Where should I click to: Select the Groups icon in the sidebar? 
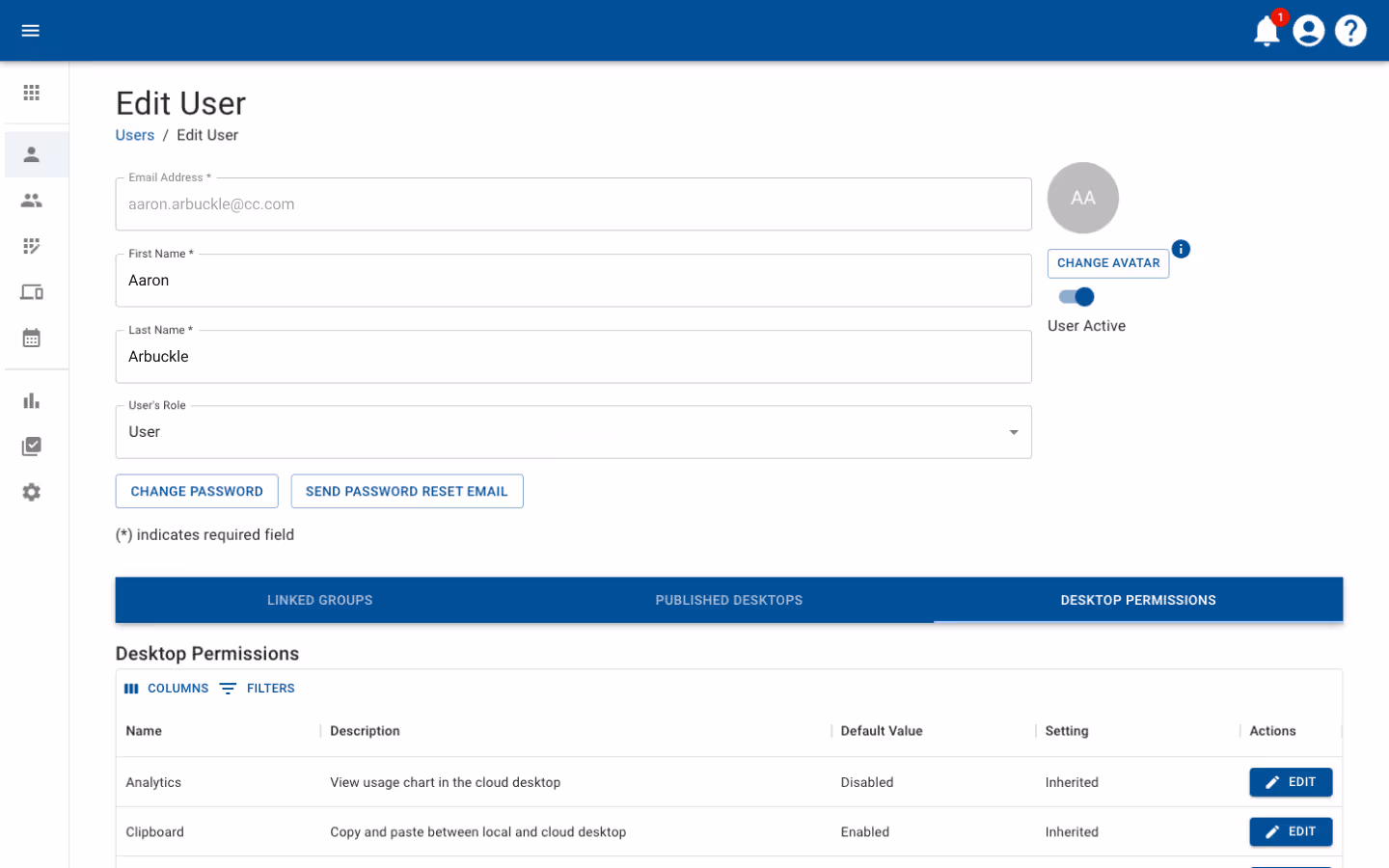click(31, 201)
